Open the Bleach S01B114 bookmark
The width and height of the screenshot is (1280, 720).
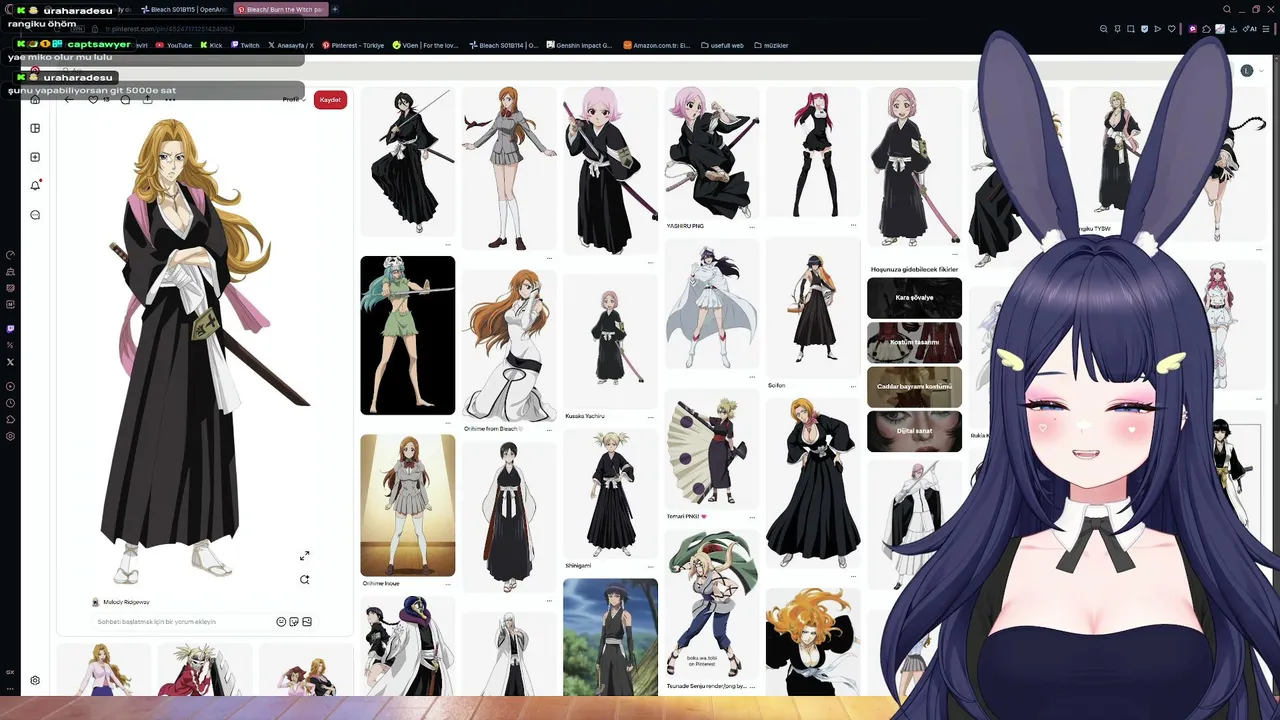pyautogui.click(x=503, y=45)
